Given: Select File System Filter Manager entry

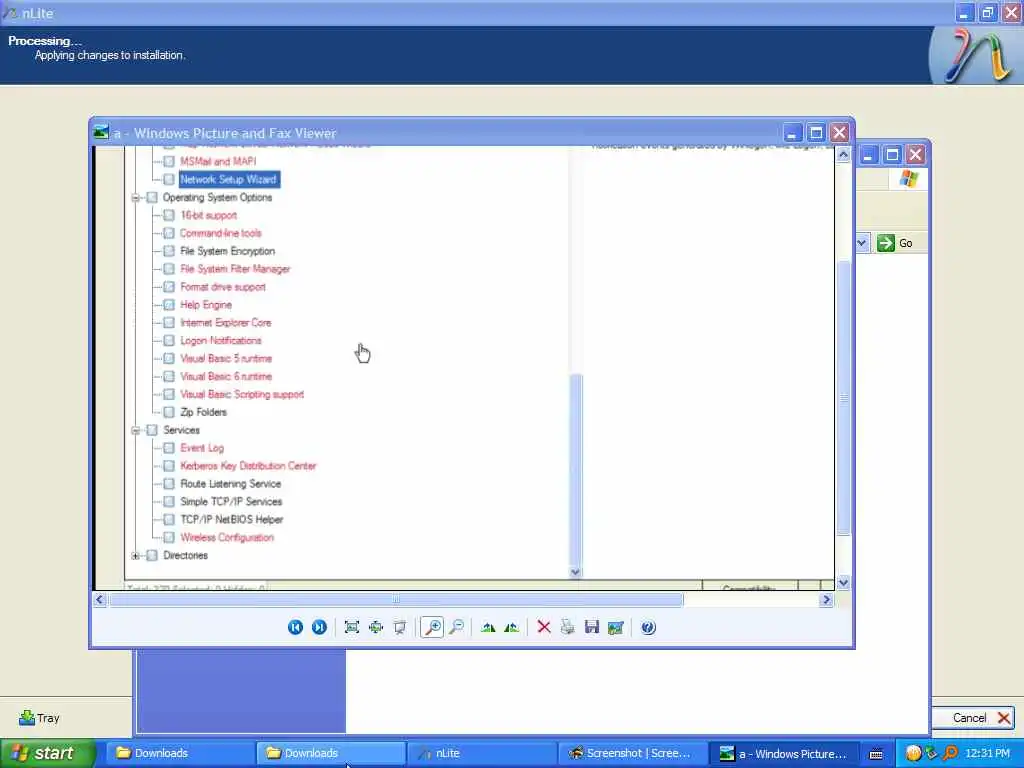Looking at the screenshot, I should pos(235,269).
